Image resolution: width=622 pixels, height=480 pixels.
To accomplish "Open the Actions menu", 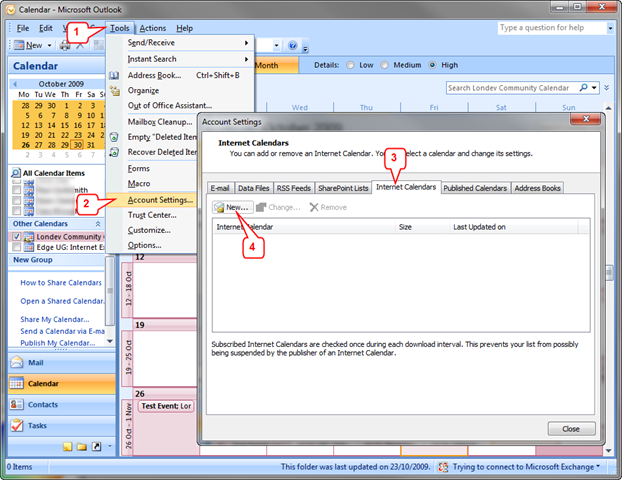I will pos(152,28).
